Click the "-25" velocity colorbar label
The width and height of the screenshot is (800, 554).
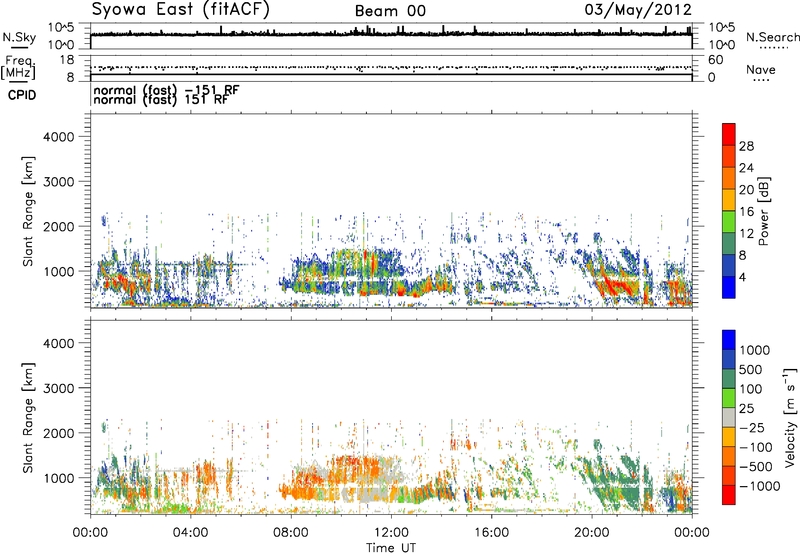pos(751,428)
